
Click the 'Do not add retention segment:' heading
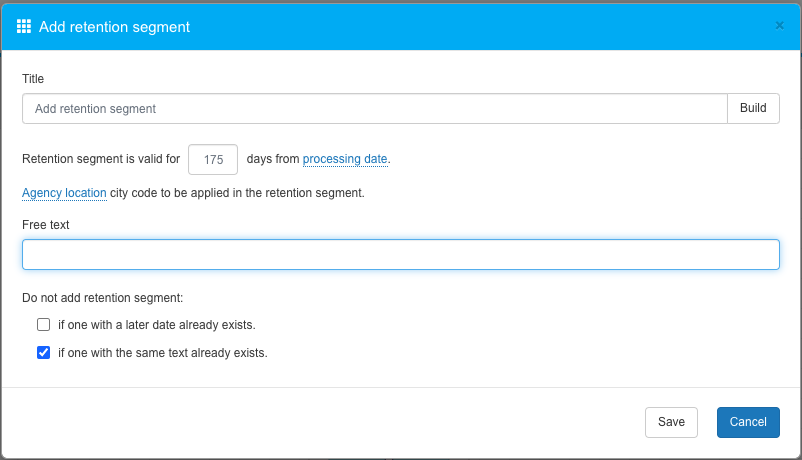point(103,297)
